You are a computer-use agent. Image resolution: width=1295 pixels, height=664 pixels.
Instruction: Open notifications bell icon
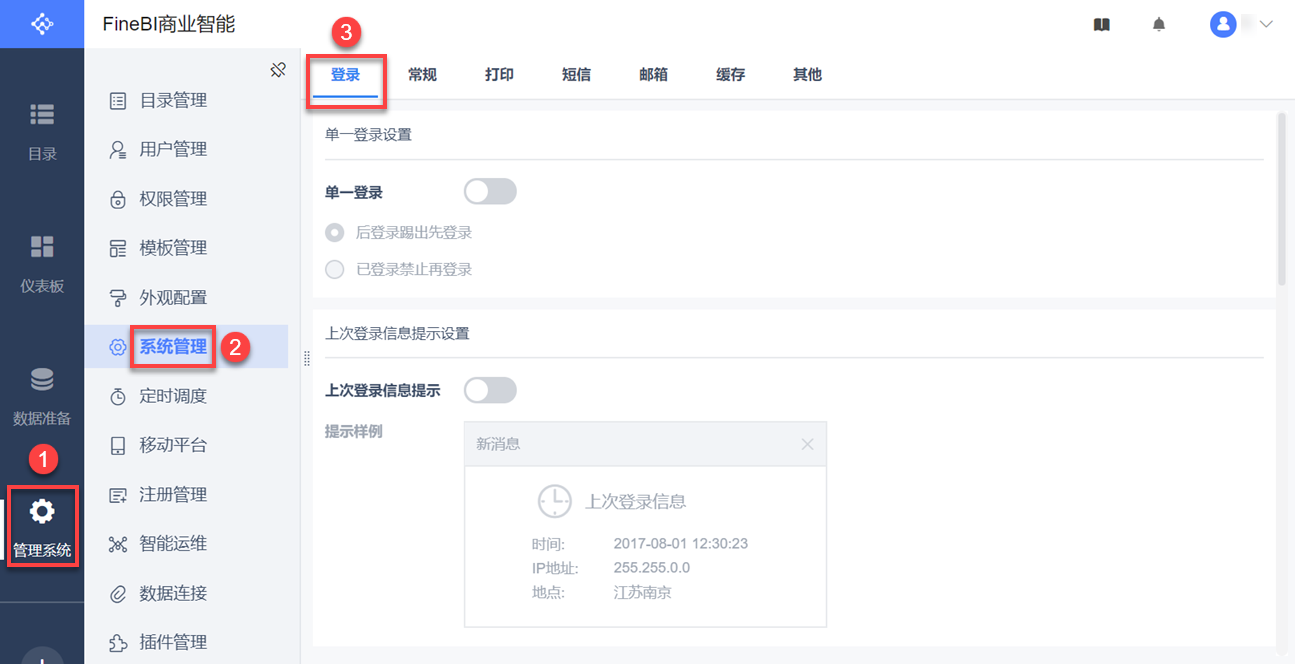pos(1159,25)
